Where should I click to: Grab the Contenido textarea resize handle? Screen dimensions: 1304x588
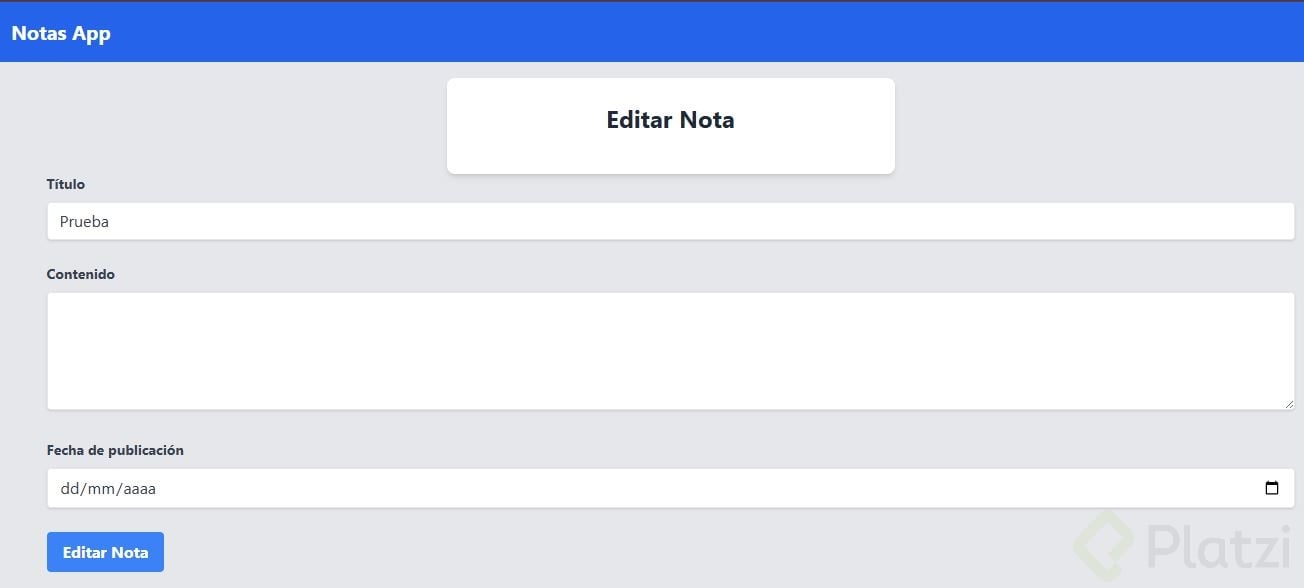tap(1288, 403)
